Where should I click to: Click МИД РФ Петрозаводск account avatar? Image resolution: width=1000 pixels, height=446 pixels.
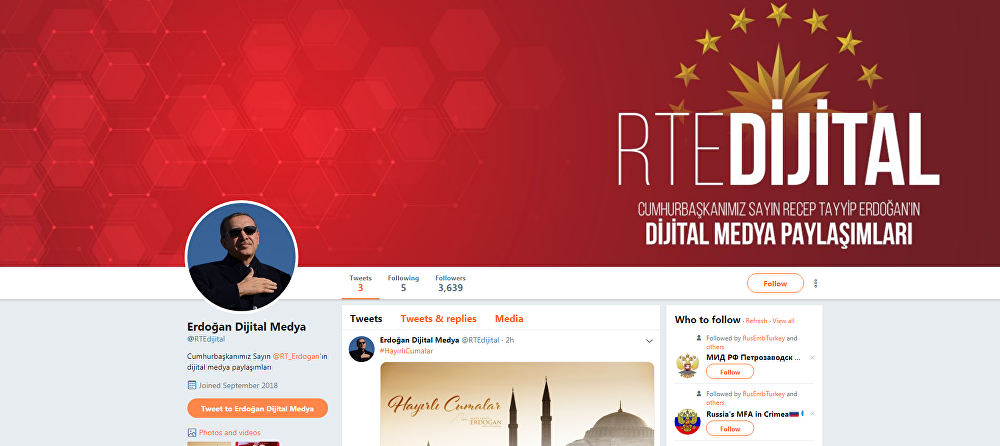pos(688,366)
